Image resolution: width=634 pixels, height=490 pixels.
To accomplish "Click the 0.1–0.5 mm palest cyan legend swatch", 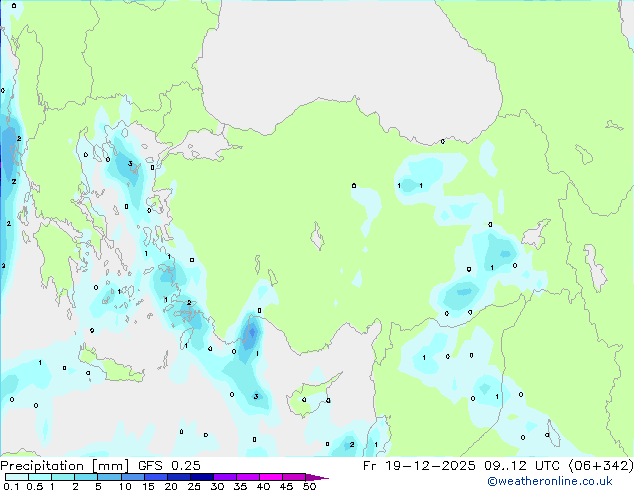I will pos(17,477).
